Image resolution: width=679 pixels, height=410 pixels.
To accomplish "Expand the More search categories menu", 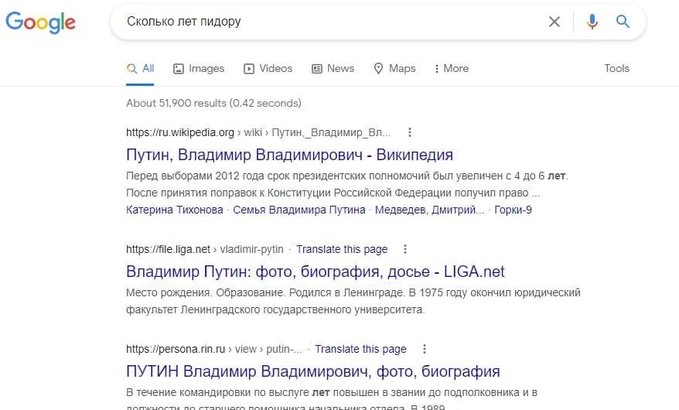I will tap(451, 68).
